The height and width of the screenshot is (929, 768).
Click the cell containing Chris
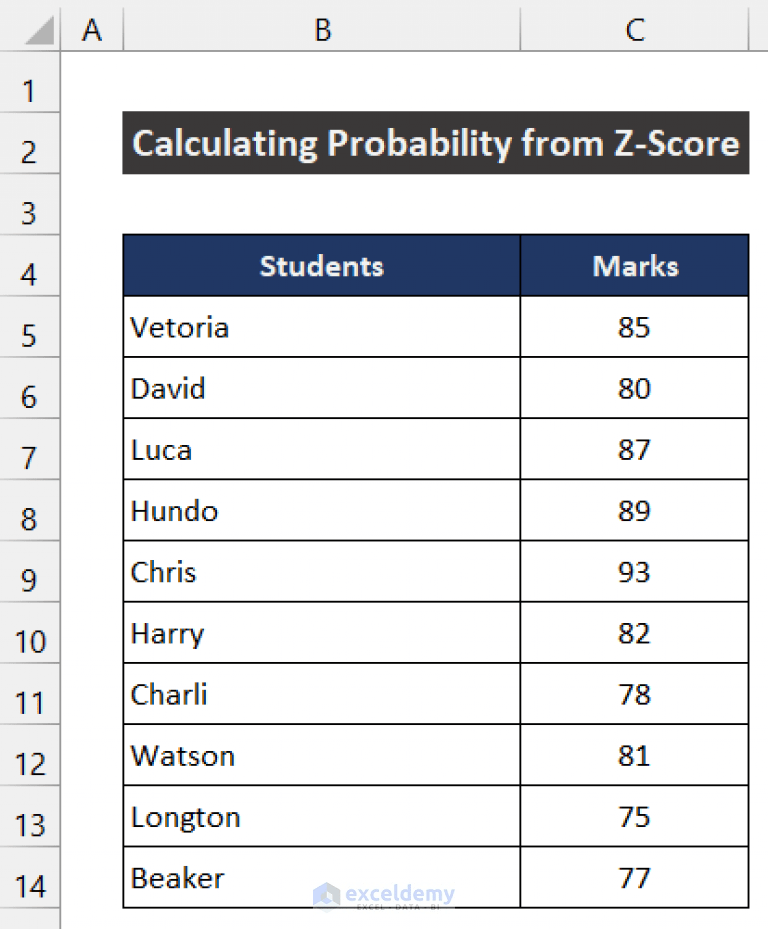[321, 572]
